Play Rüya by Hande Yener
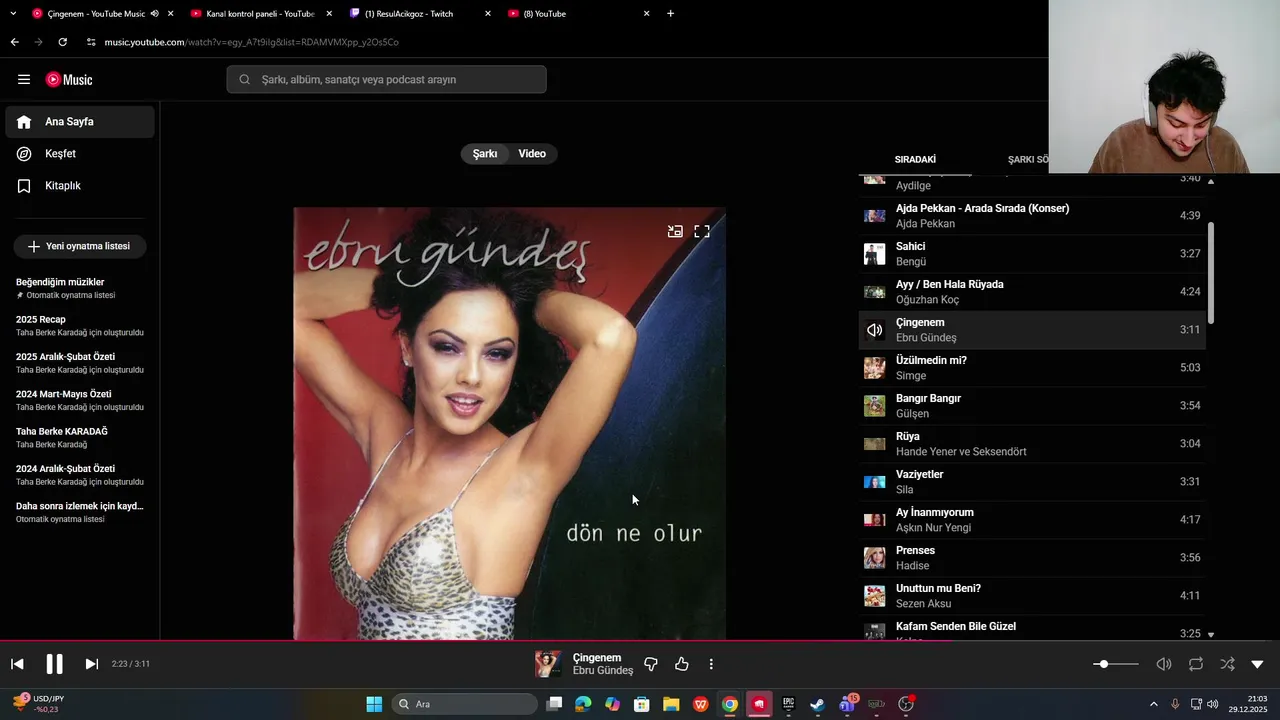The image size is (1280, 720). [x=1032, y=444]
